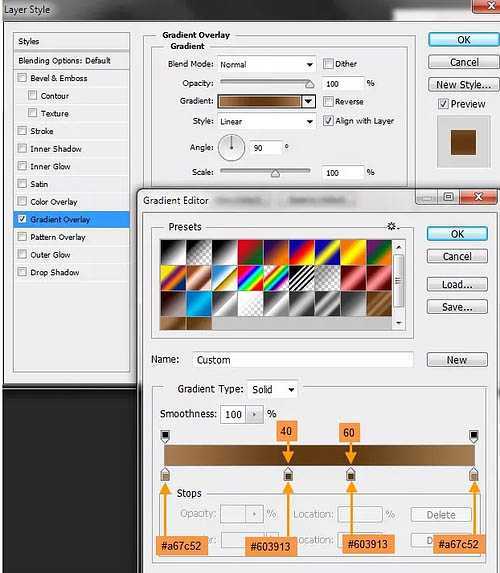
Task: Enable the Texture checkbox
Action: tap(33, 113)
